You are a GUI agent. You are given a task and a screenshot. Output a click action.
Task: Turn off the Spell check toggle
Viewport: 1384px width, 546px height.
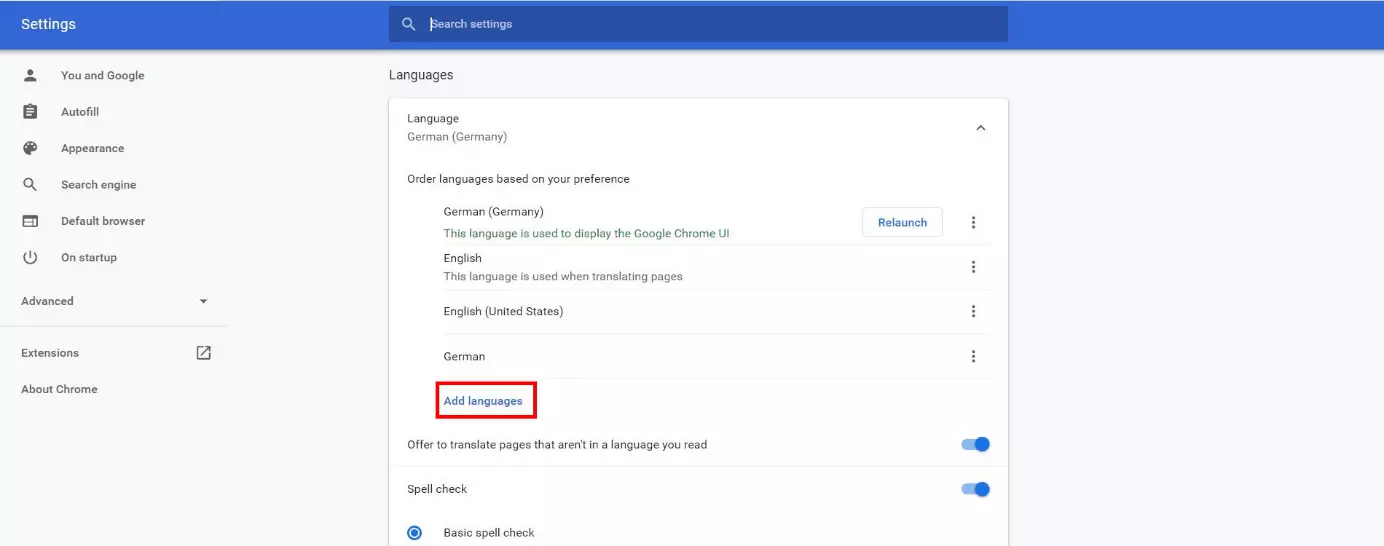click(975, 489)
